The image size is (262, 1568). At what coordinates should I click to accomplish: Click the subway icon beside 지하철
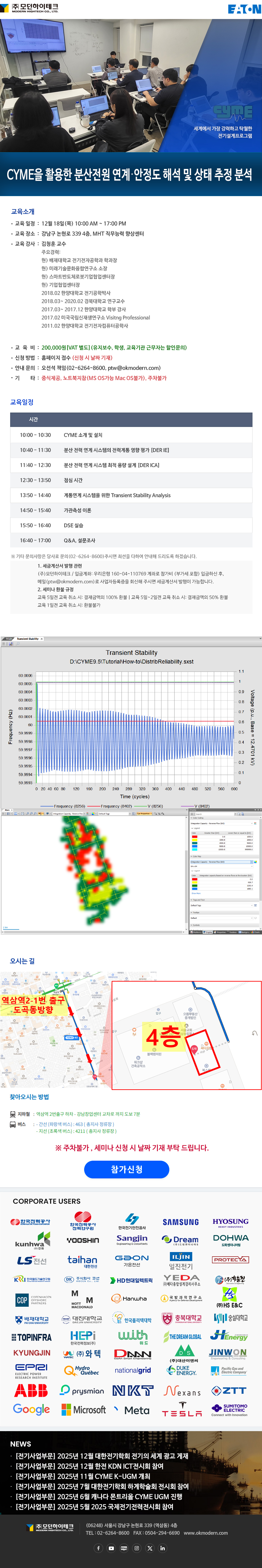(x=13, y=1114)
